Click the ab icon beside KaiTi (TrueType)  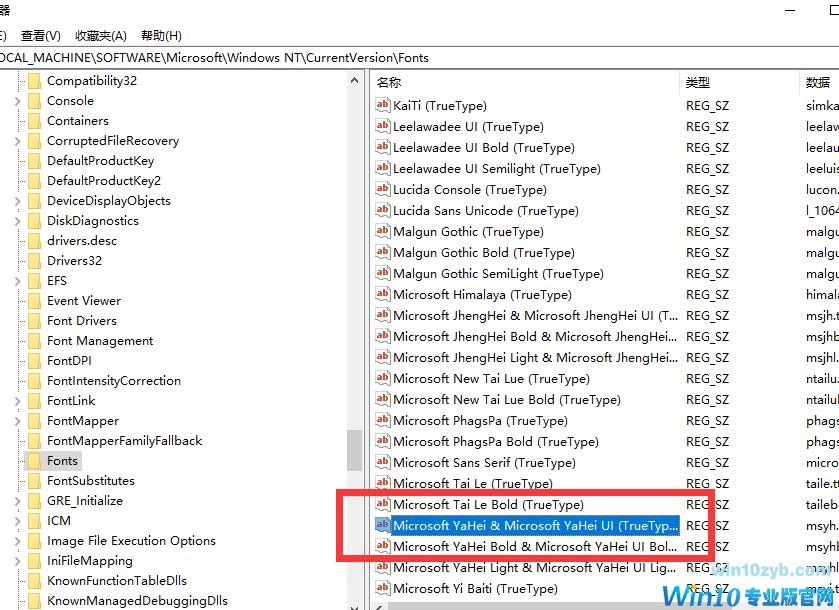pos(381,105)
